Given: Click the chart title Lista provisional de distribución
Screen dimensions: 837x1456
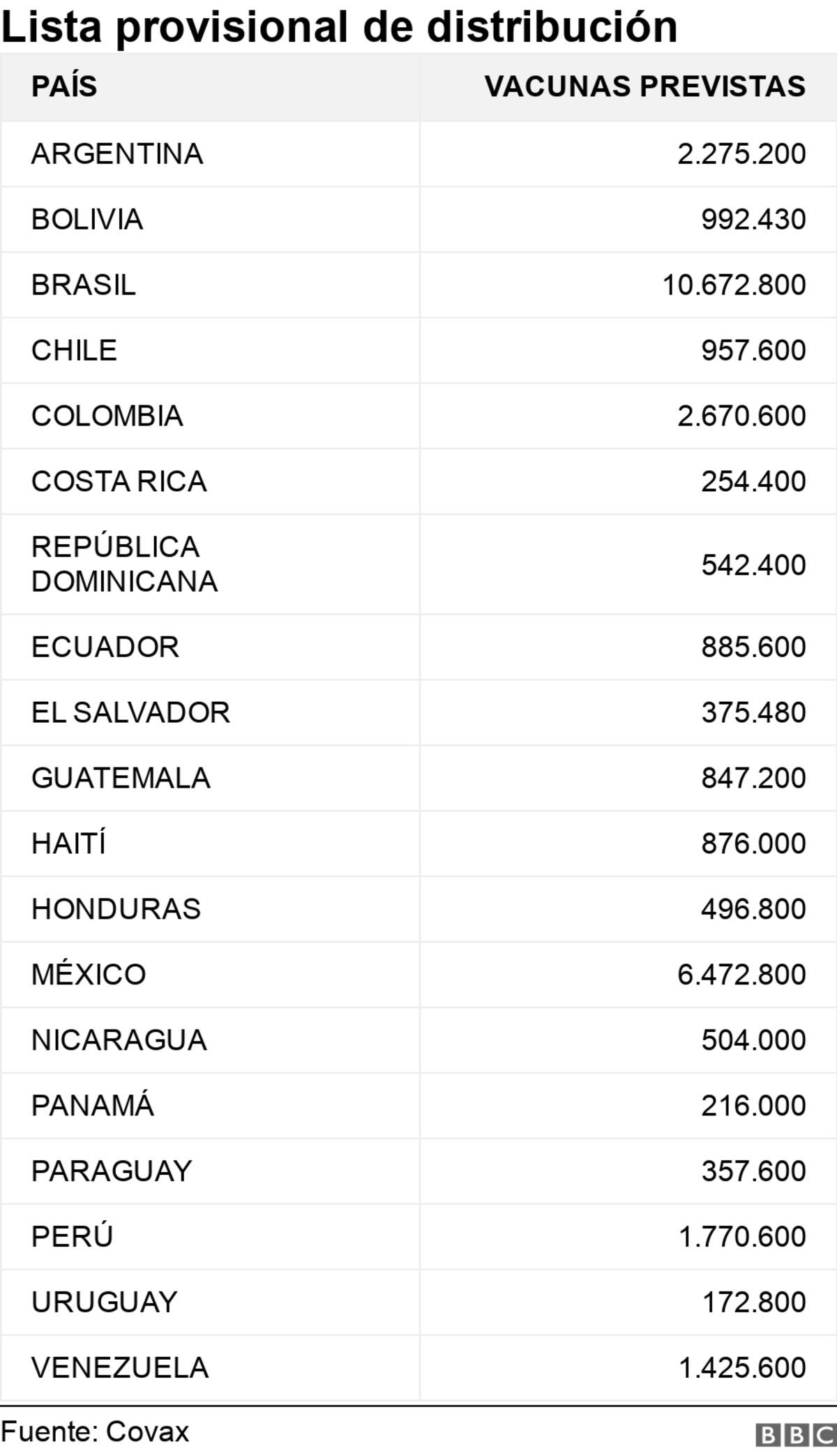Looking at the screenshot, I should click(x=340, y=27).
